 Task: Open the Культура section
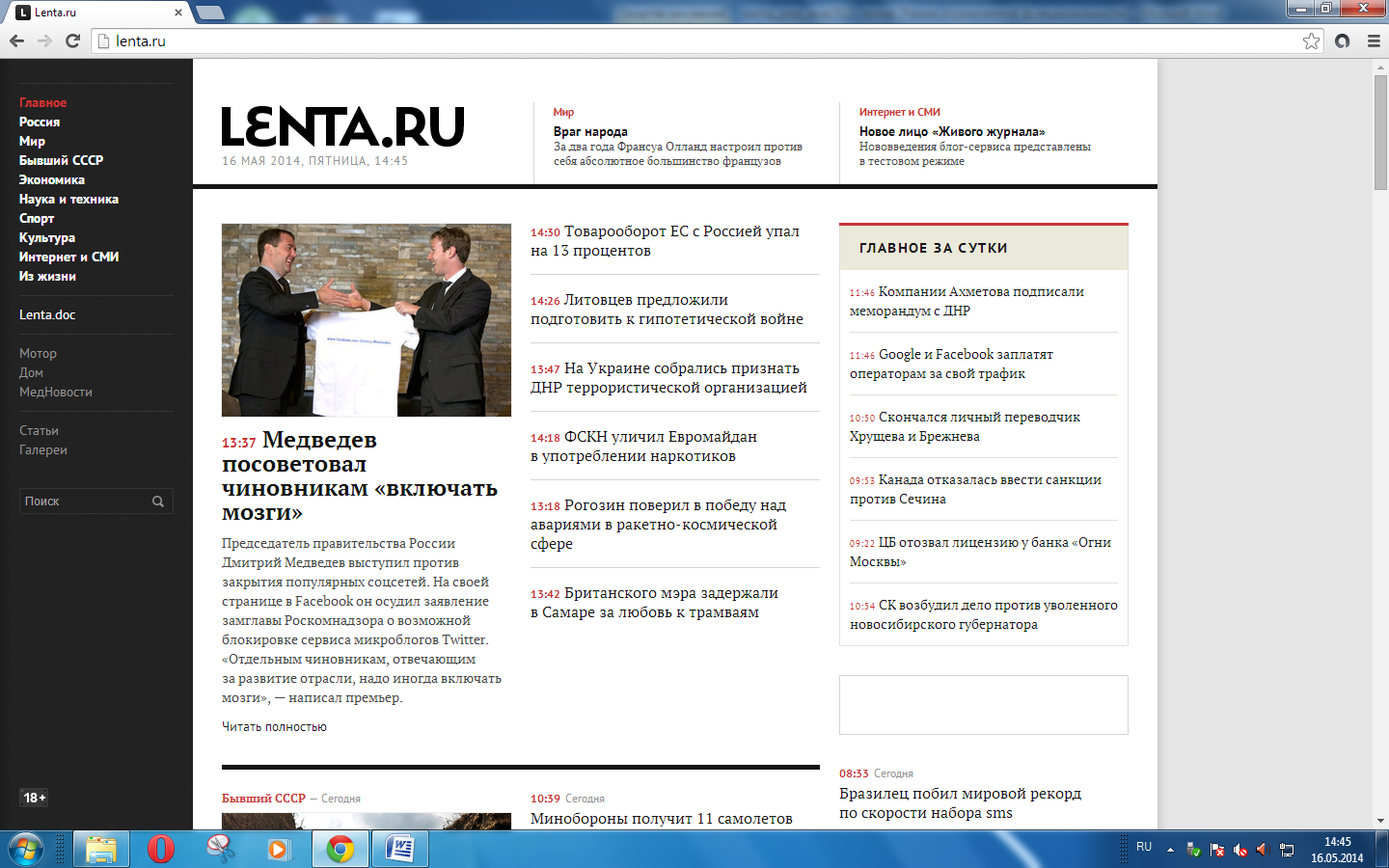point(47,238)
